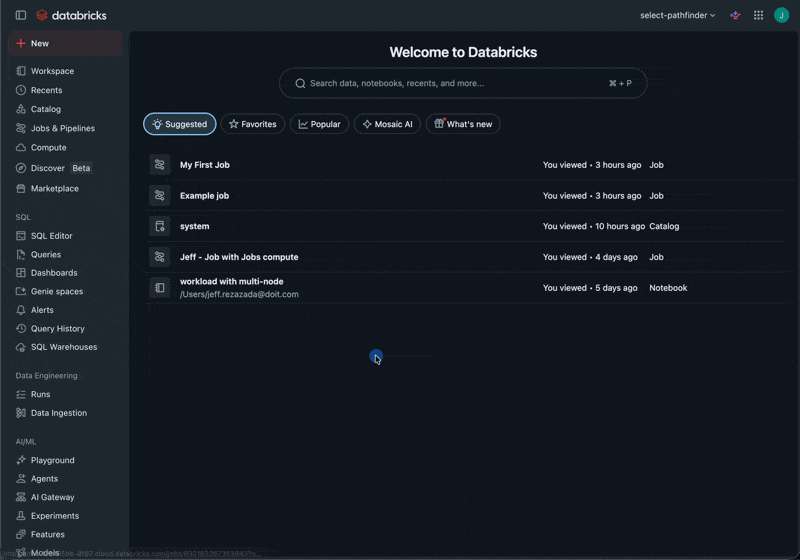Click the catalog icon next to system
800x560 pixels.
(160, 226)
